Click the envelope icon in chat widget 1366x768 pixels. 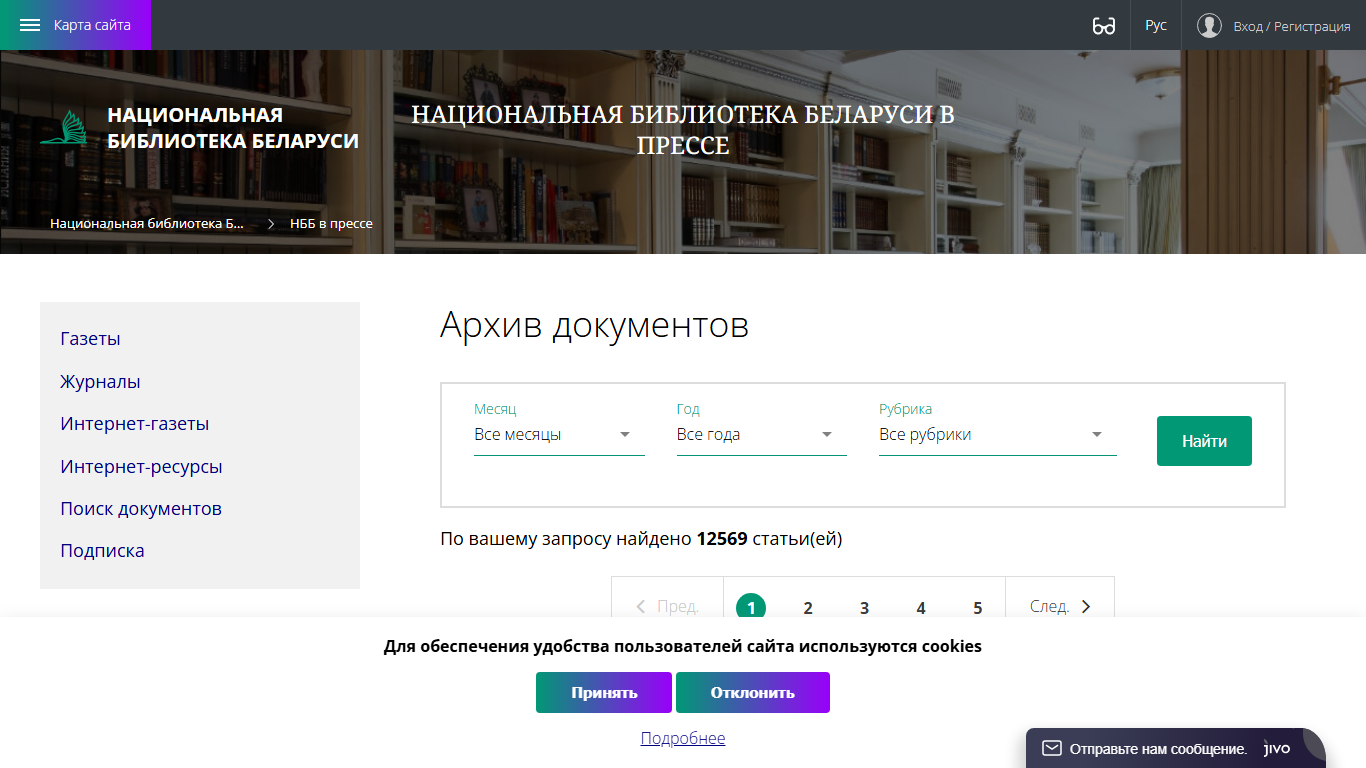[1051, 748]
